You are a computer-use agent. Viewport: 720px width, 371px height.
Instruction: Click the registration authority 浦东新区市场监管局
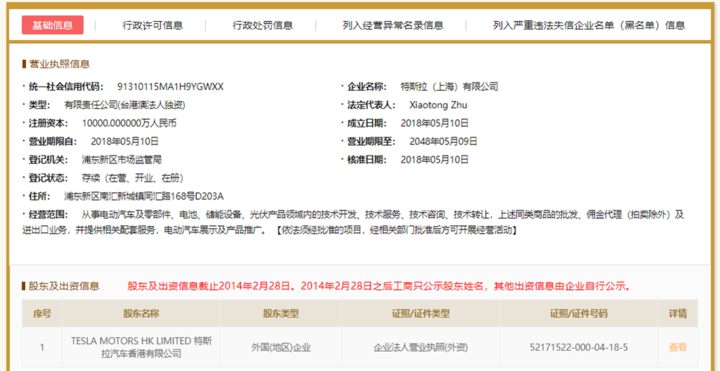coord(122,160)
